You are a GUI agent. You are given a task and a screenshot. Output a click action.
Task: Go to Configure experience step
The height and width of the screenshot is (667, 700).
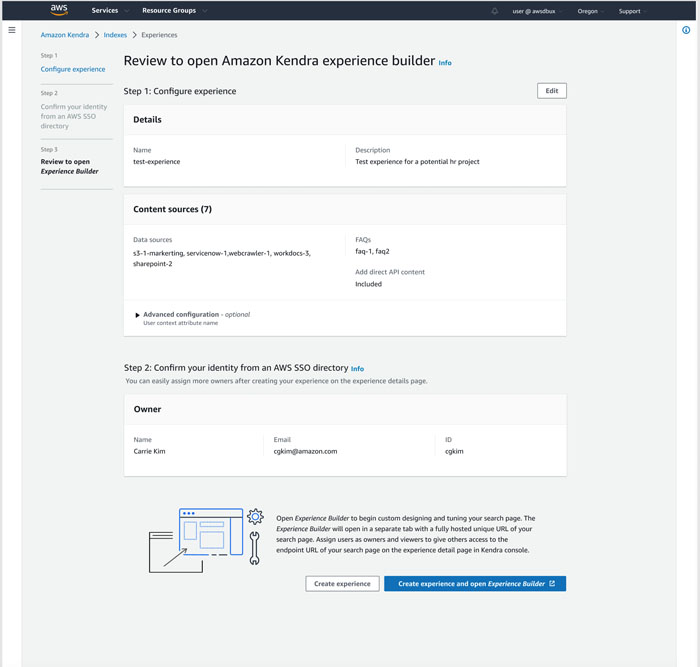pyautogui.click(x=73, y=69)
